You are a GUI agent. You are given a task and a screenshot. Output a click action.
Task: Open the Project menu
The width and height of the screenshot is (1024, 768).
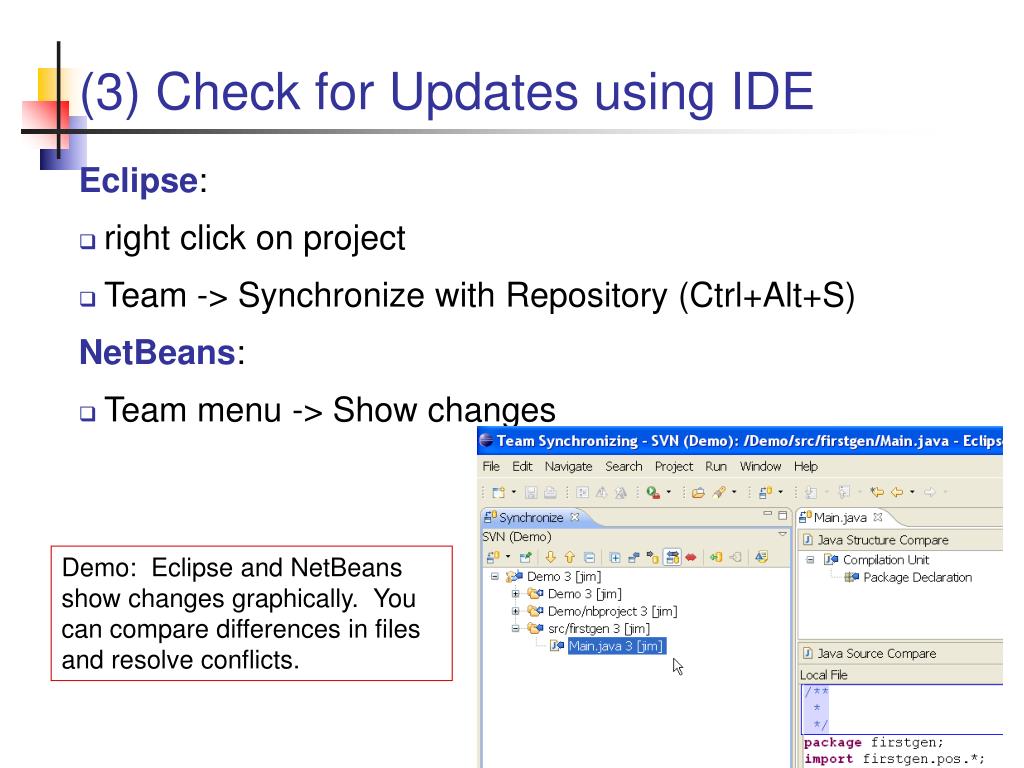(x=674, y=466)
